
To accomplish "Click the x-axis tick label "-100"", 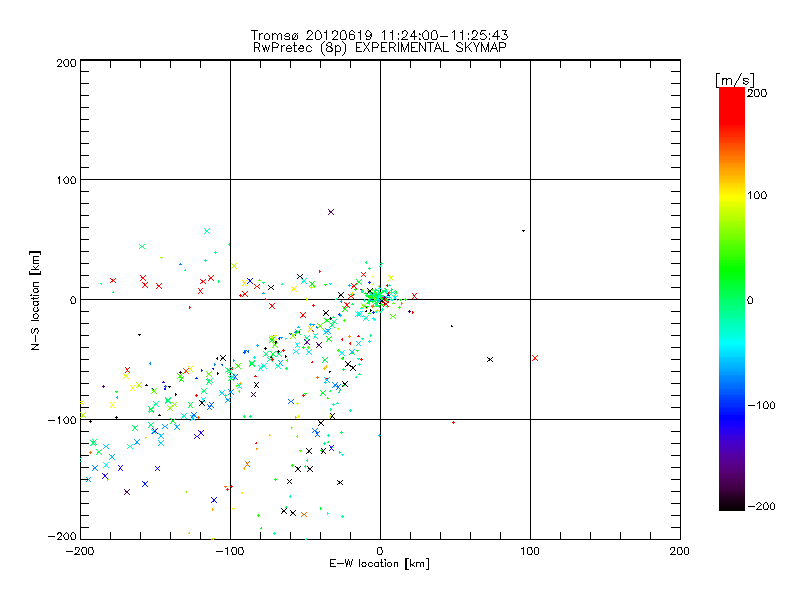I will [230, 552].
